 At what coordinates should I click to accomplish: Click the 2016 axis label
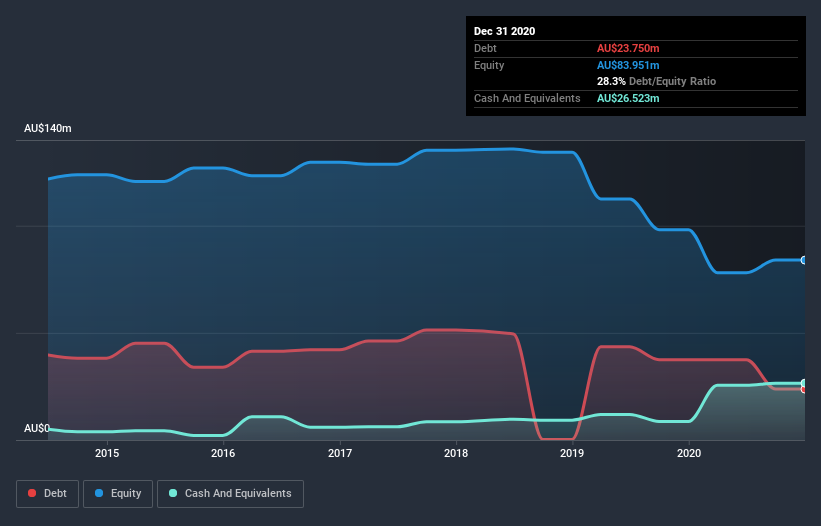pos(223,453)
